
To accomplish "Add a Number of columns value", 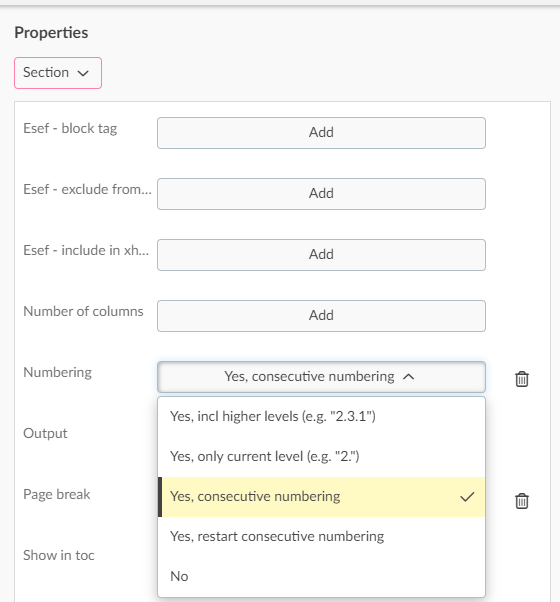I will (321, 316).
